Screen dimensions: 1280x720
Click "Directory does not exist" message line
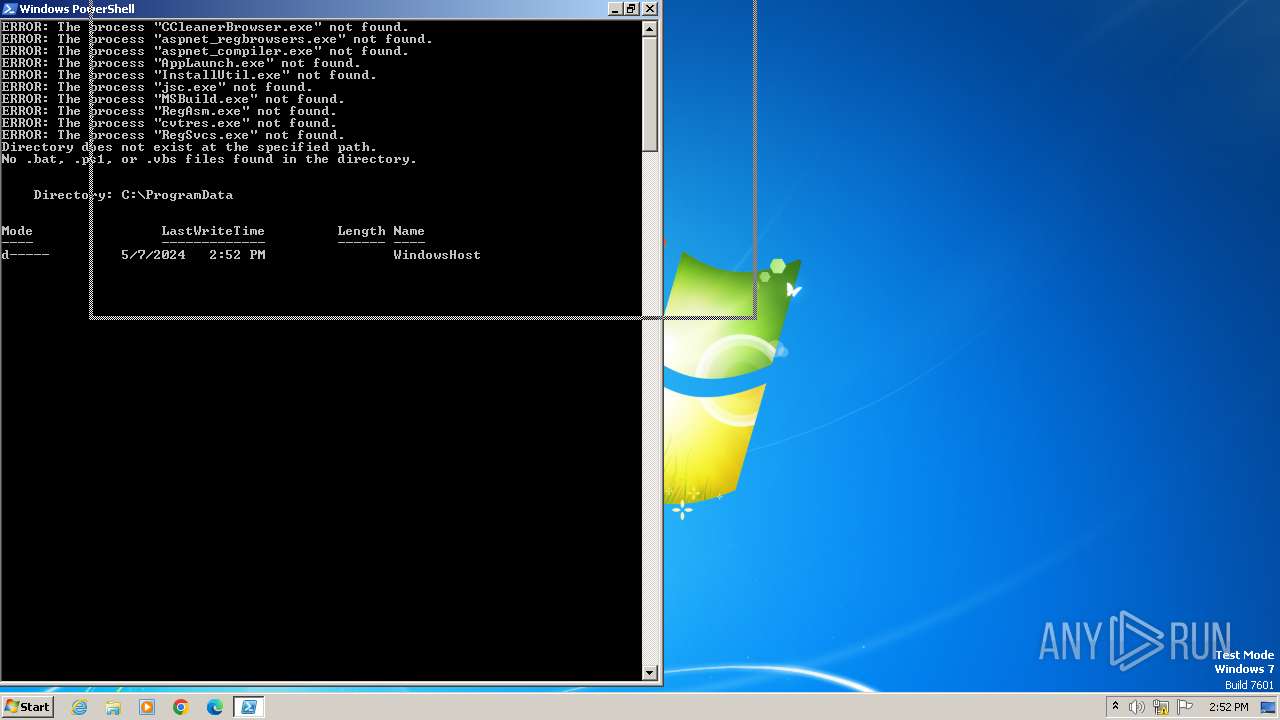tap(189, 147)
